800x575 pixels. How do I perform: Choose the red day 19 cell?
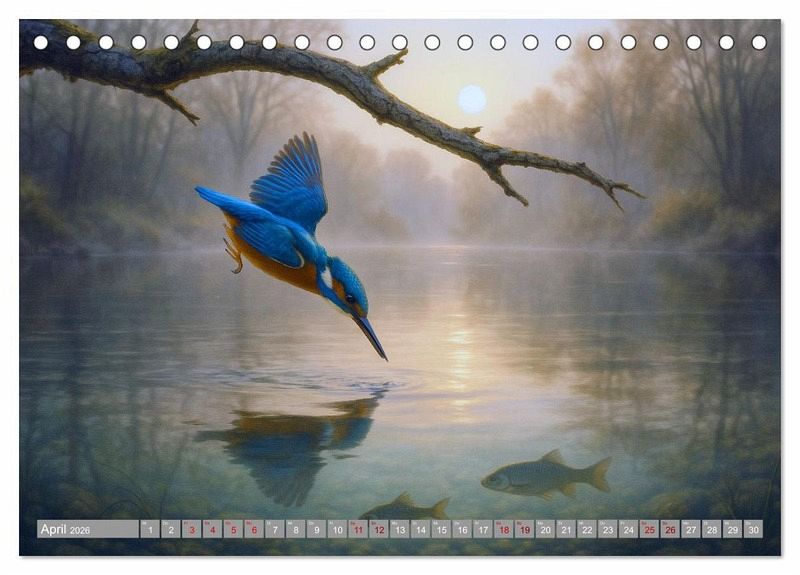[525, 529]
